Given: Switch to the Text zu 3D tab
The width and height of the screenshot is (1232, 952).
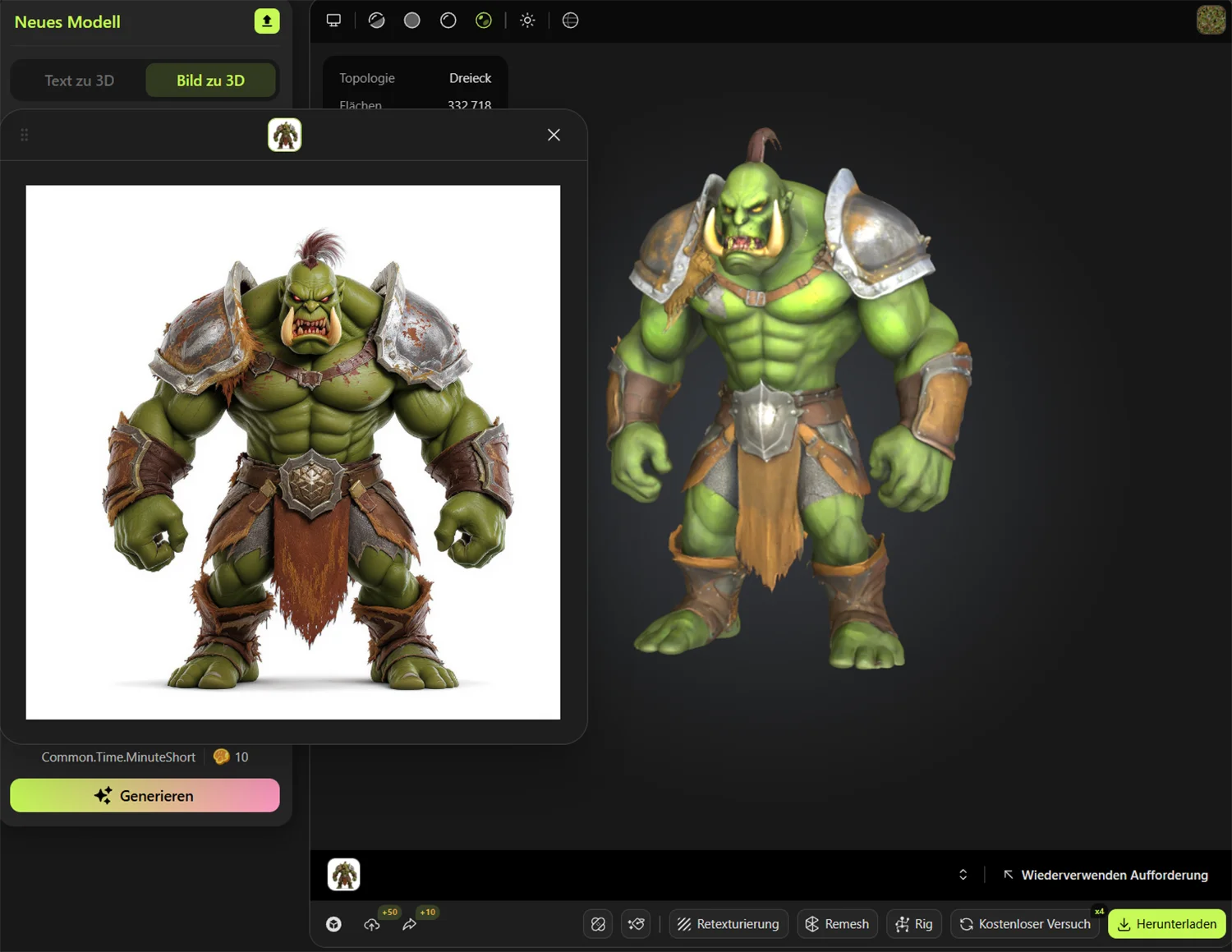Looking at the screenshot, I should tap(79, 80).
